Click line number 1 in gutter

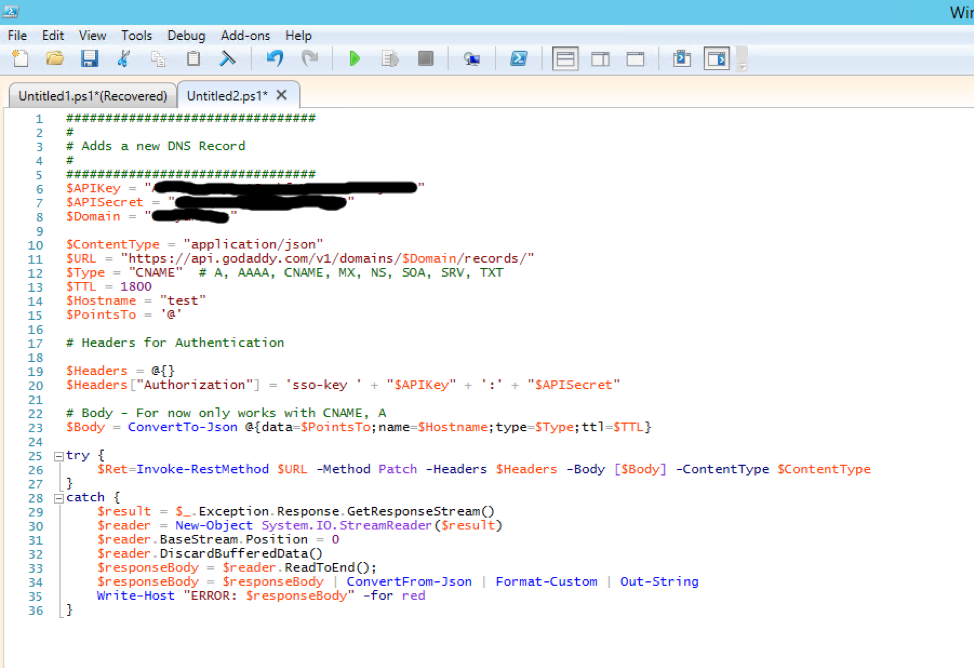[39, 119]
